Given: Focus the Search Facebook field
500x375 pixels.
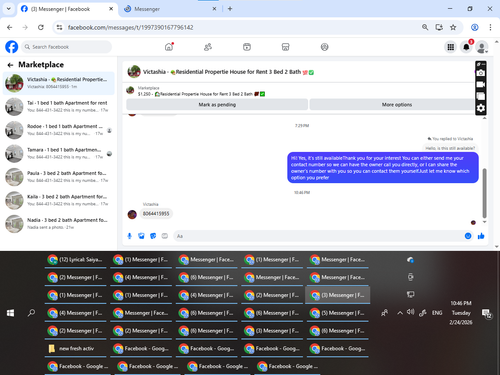Looking at the screenshot, I should click(x=67, y=47).
